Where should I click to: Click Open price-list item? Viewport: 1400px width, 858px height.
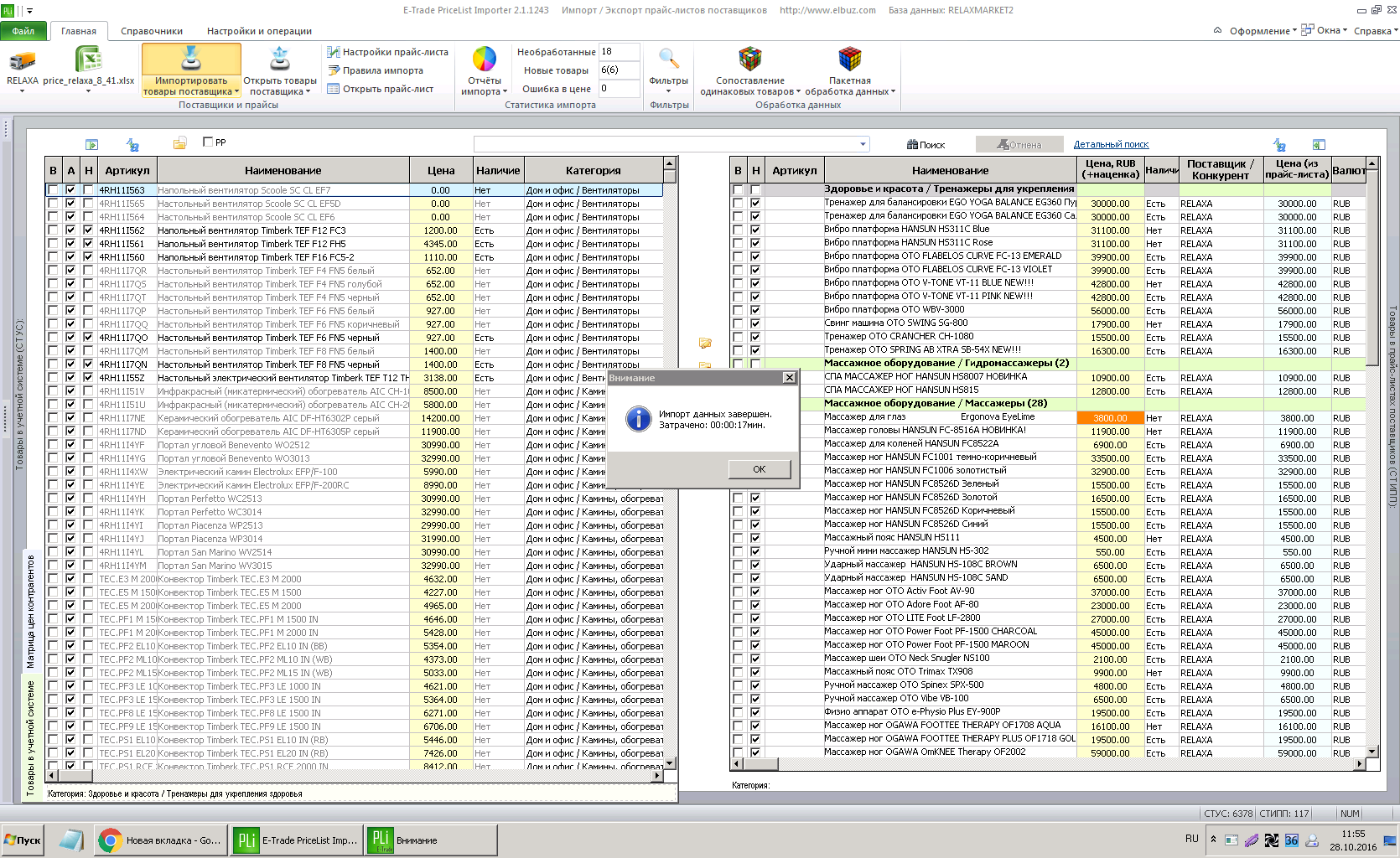coord(380,89)
